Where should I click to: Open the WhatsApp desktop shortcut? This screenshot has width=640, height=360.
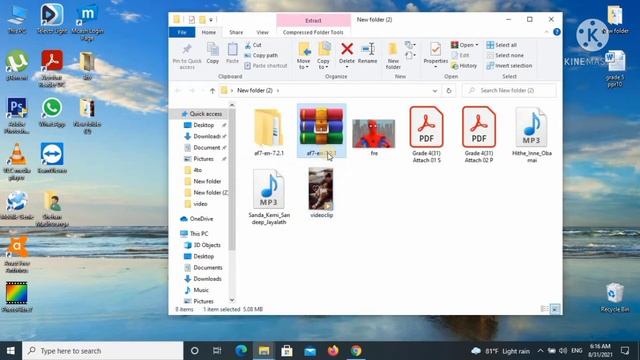tap(52, 112)
